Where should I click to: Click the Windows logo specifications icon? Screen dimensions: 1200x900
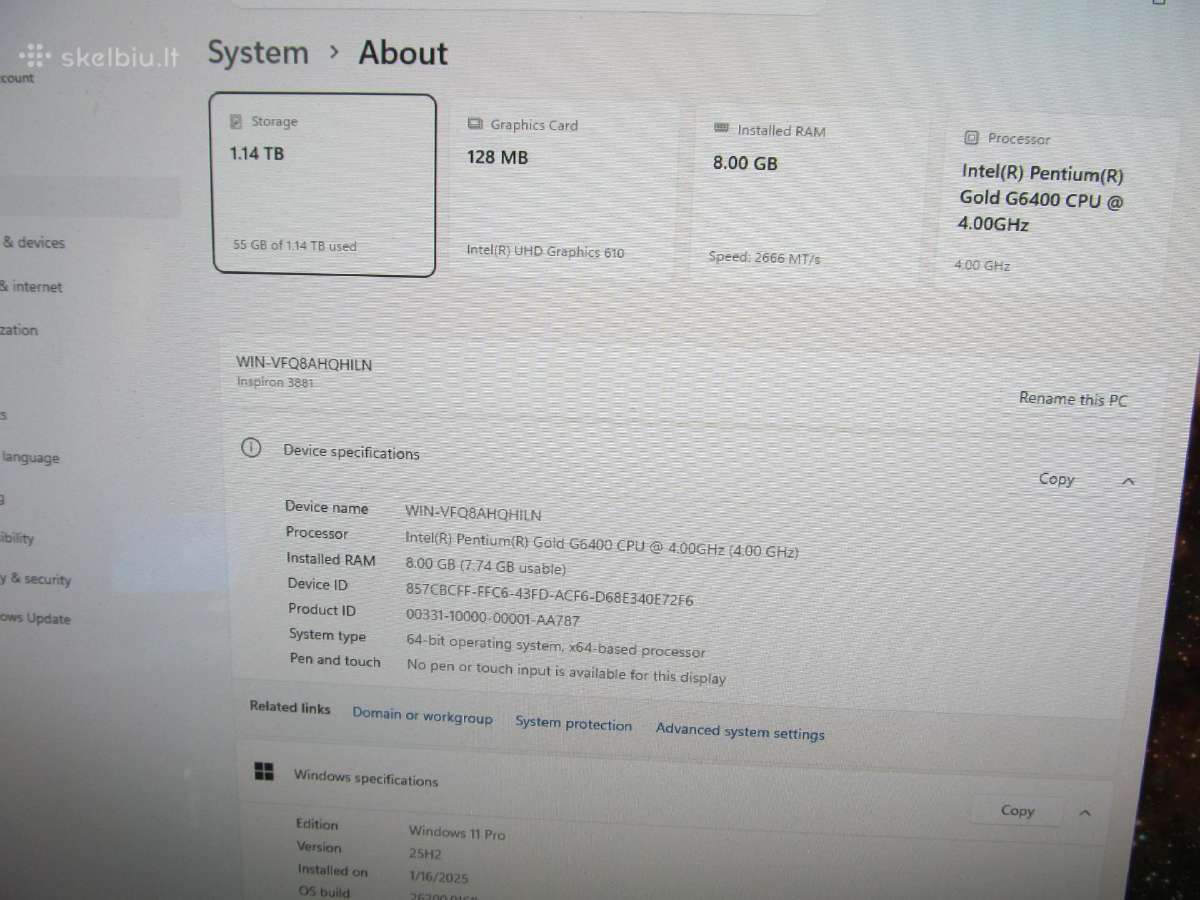click(x=264, y=771)
